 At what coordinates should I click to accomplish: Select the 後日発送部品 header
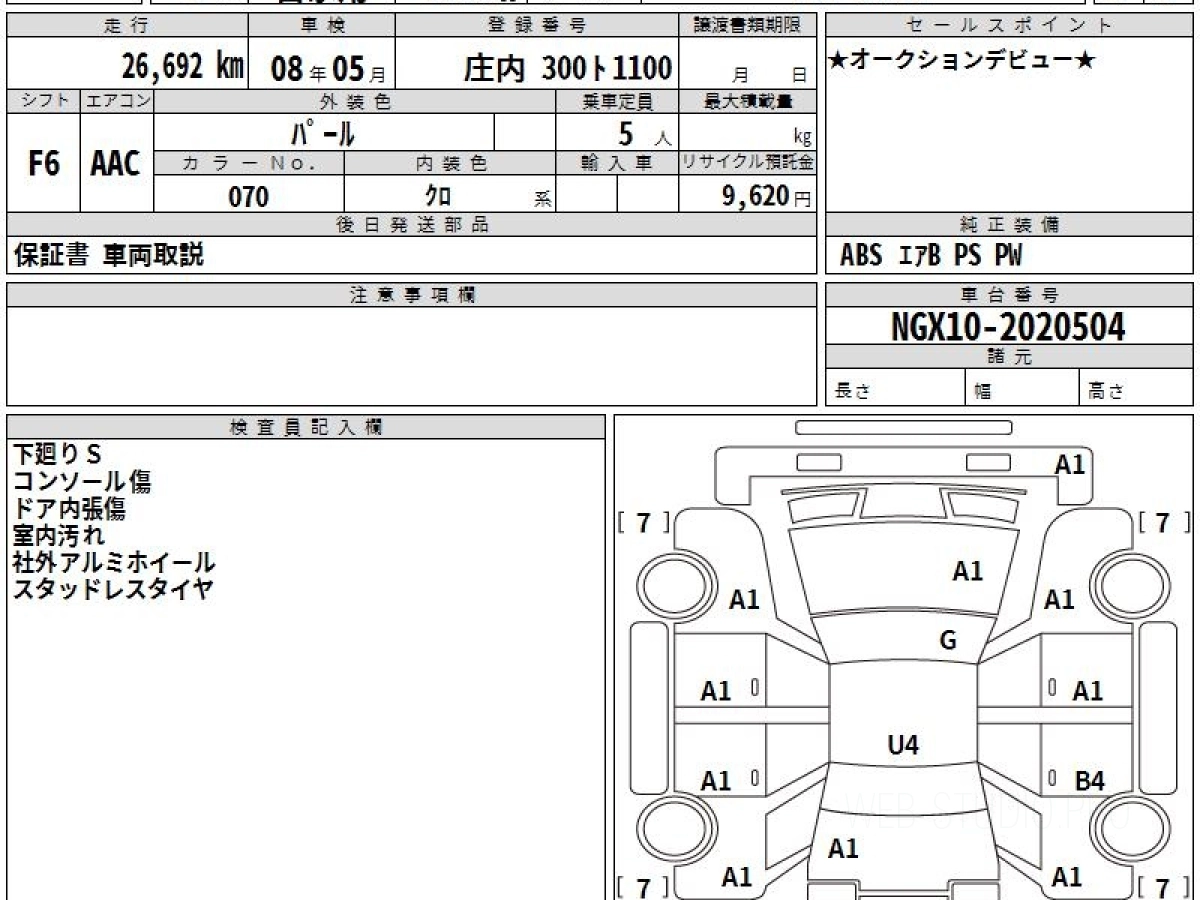click(412, 225)
